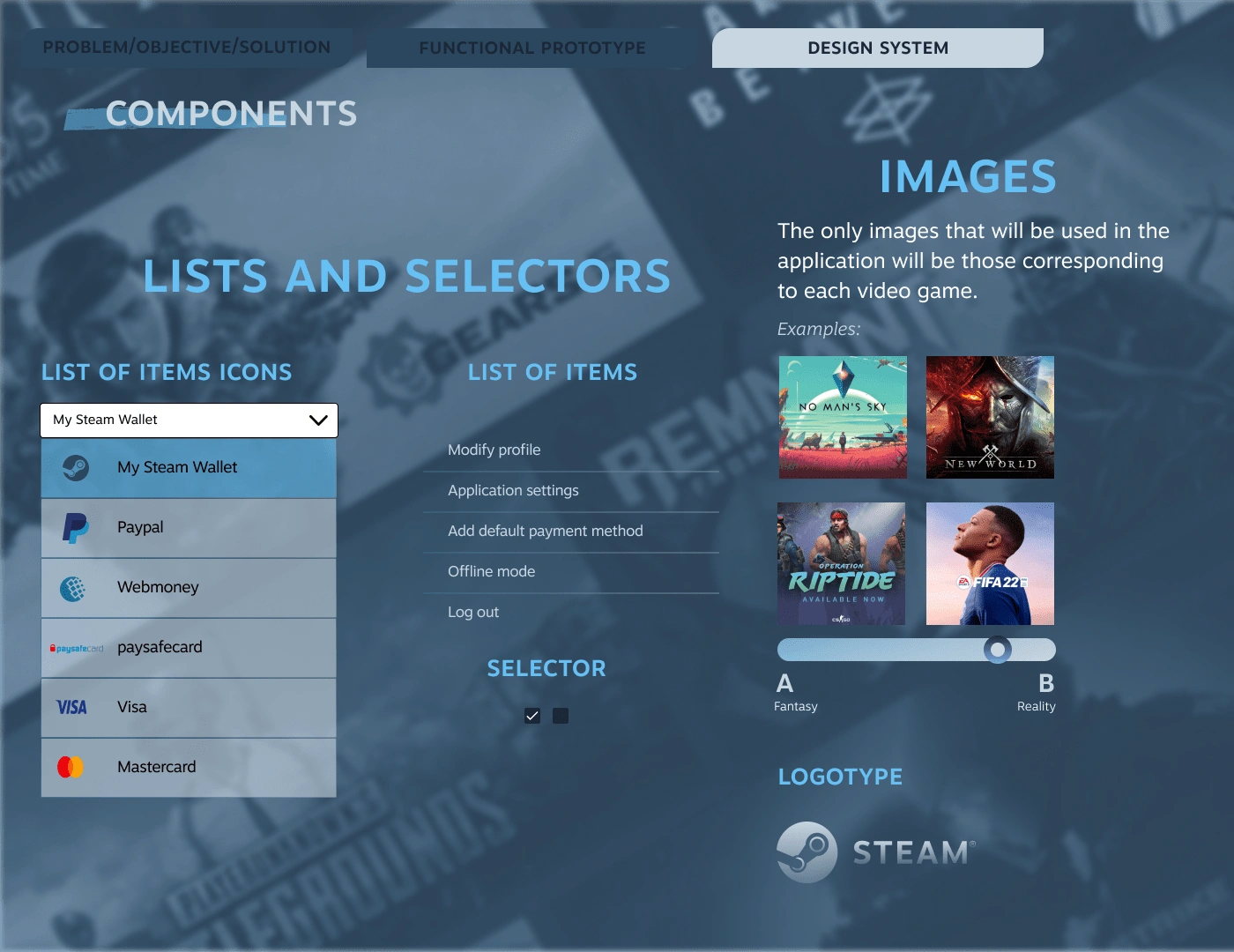Viewport: 1234px width, 952px height.
Task: Click the Mastercard circles icon
Action: click(x=71, y=767)
